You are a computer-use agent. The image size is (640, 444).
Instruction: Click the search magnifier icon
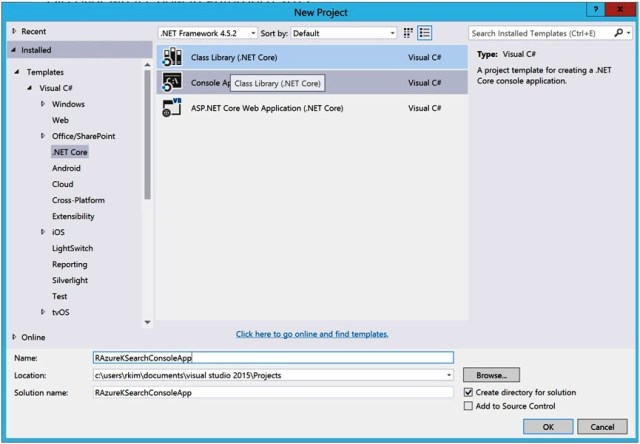click(x=619, y=33)
